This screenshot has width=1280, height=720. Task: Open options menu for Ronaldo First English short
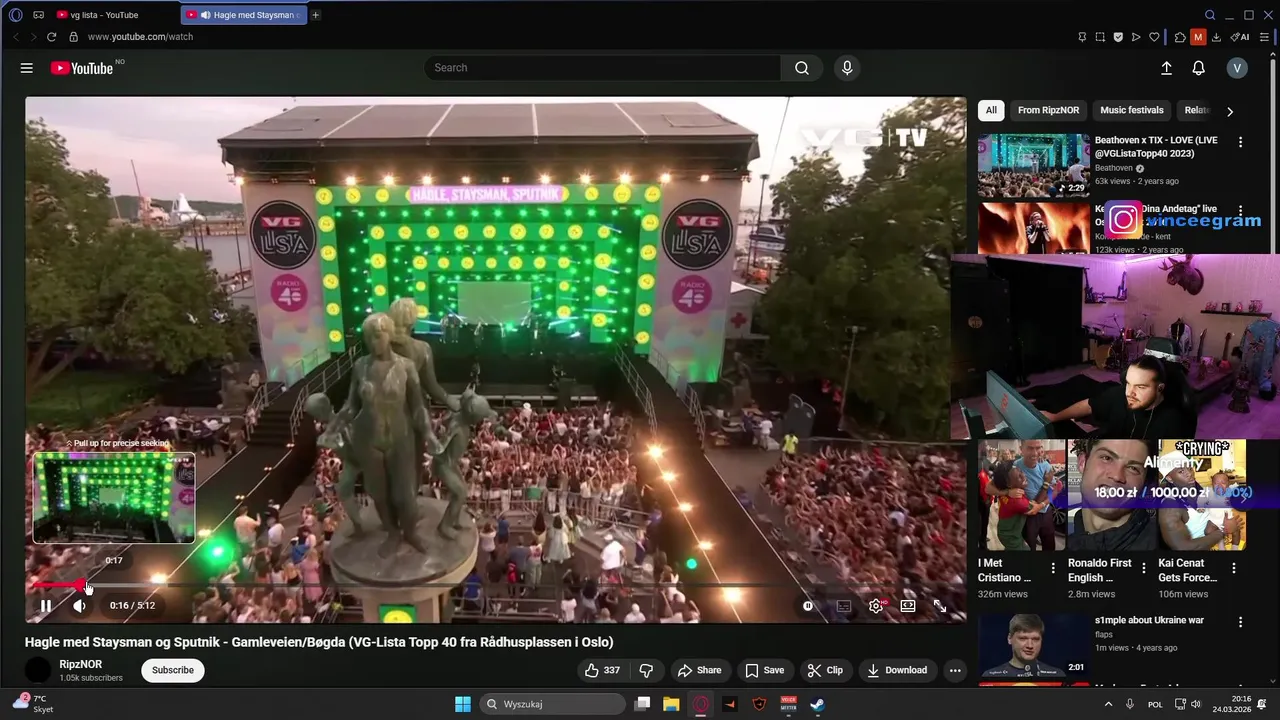1144,568
